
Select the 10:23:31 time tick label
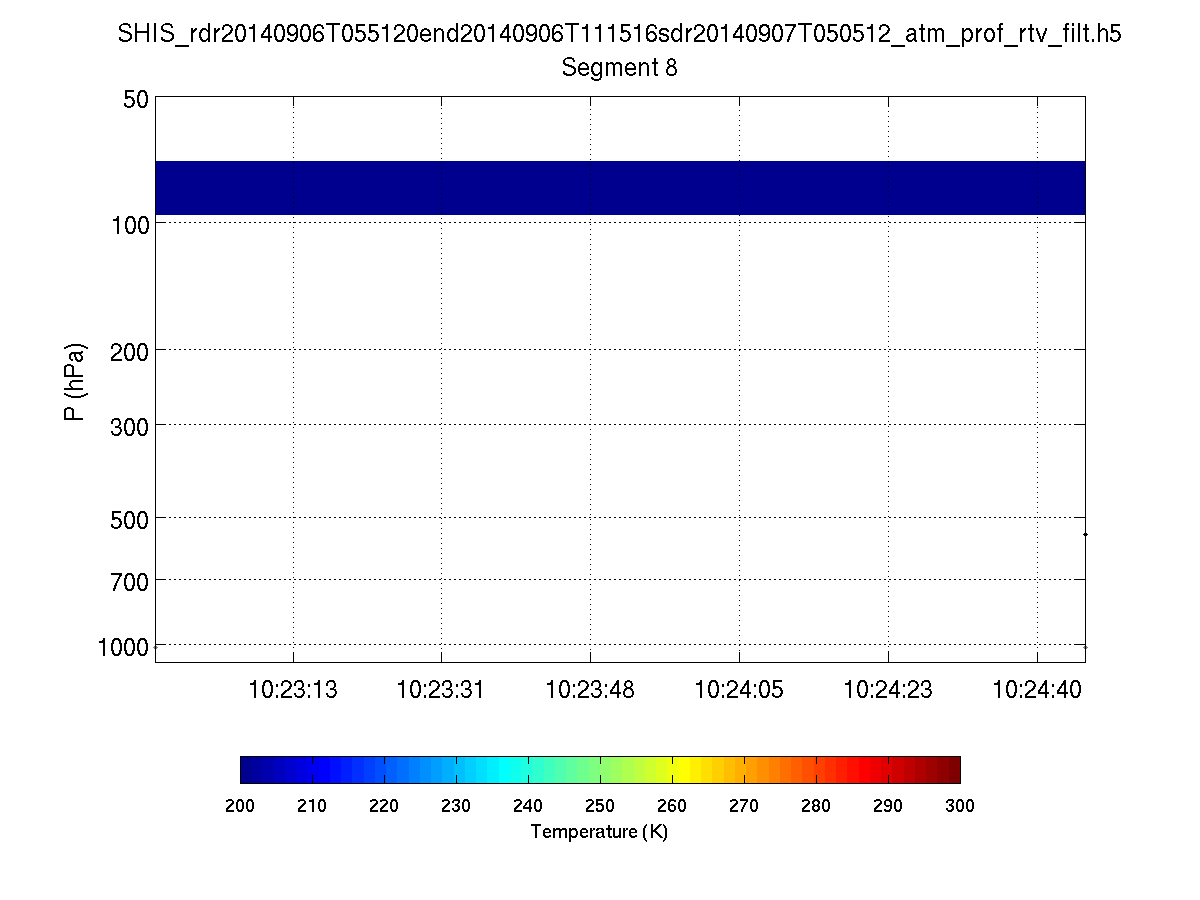442,688
